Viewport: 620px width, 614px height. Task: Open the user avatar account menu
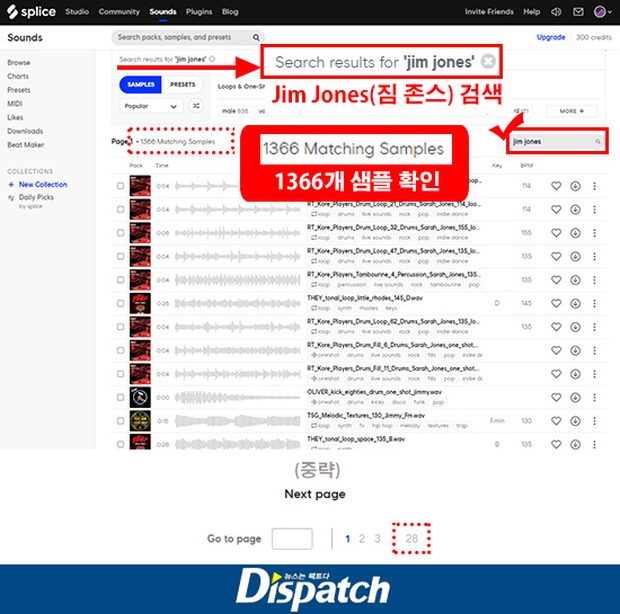603,12
